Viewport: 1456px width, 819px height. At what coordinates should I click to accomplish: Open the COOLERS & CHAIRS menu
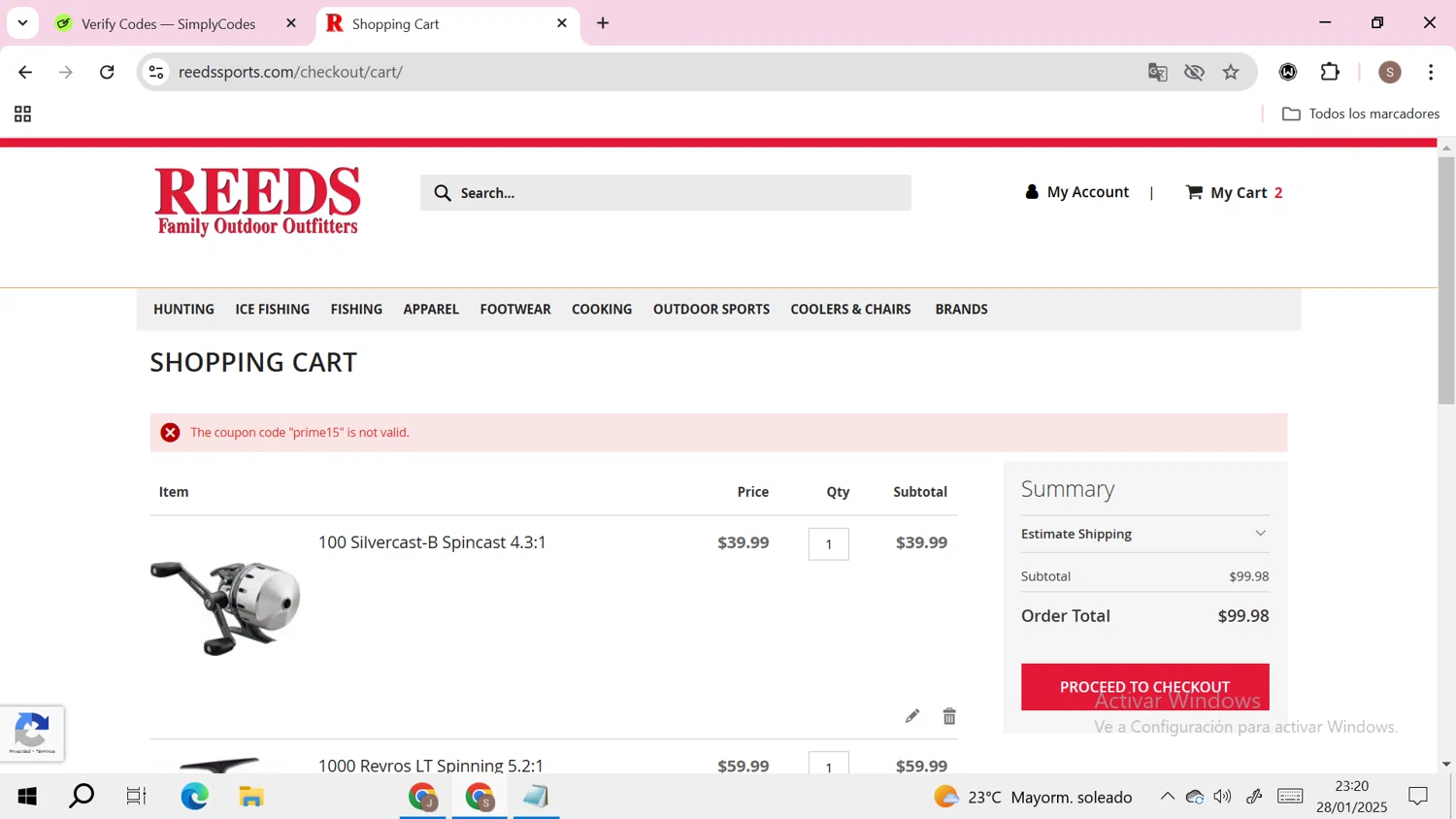(850, 310)
